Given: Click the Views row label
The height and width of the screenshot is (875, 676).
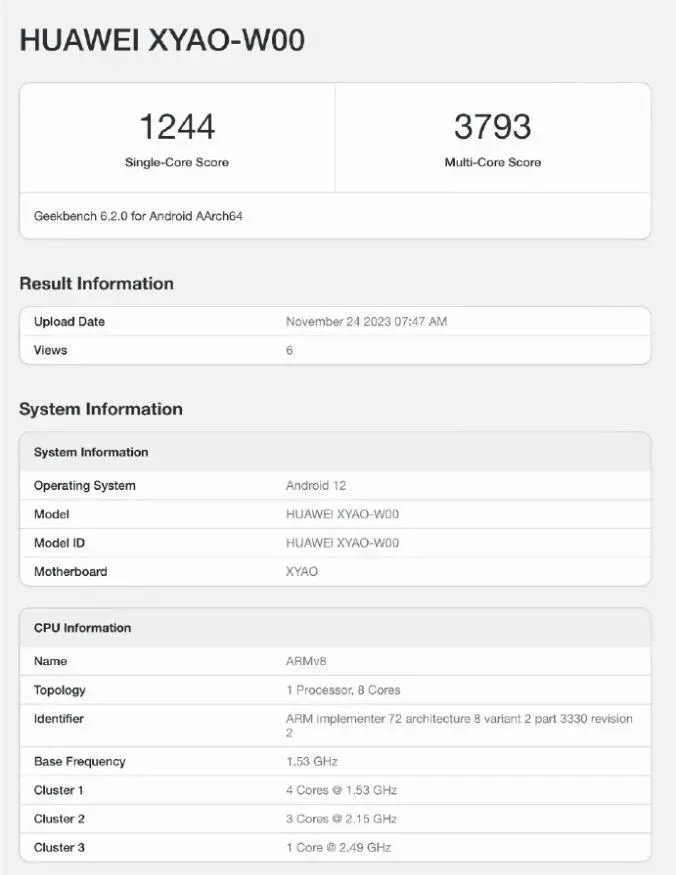Looking at the screenshot, I should 50,350.
